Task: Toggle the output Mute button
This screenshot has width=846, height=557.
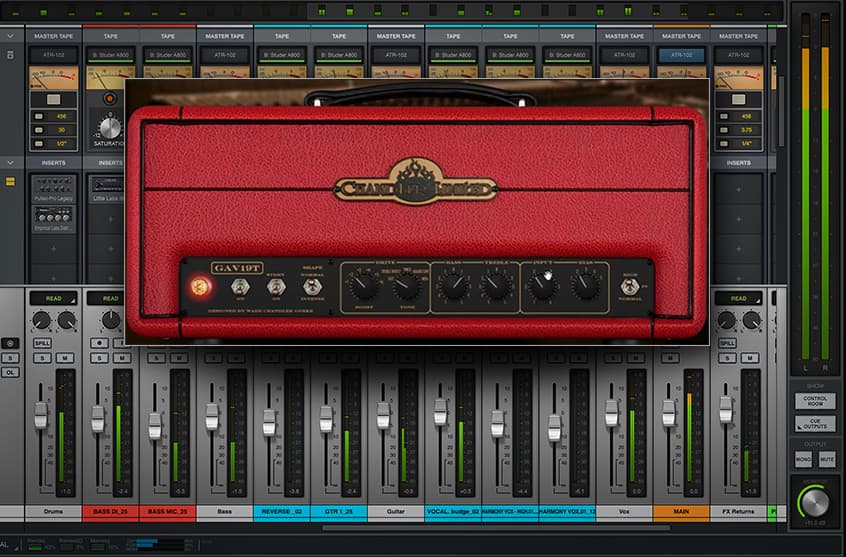Action: (827, 459)
